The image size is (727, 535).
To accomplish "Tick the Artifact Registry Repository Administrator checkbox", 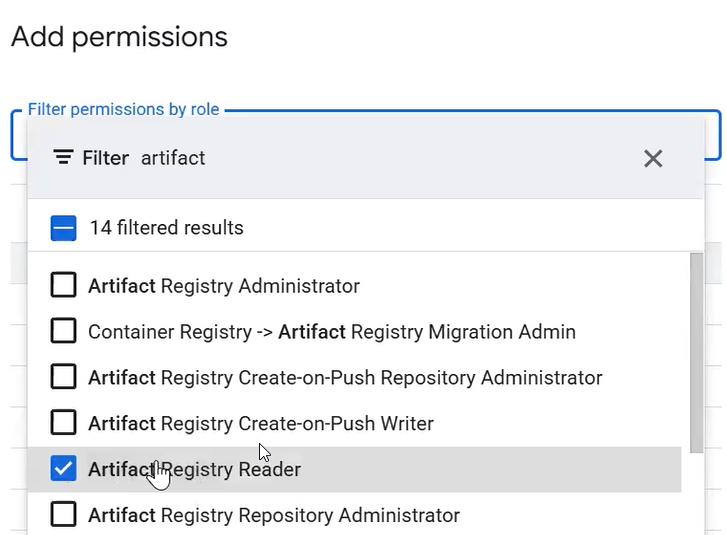I will [x=63, y=515].
